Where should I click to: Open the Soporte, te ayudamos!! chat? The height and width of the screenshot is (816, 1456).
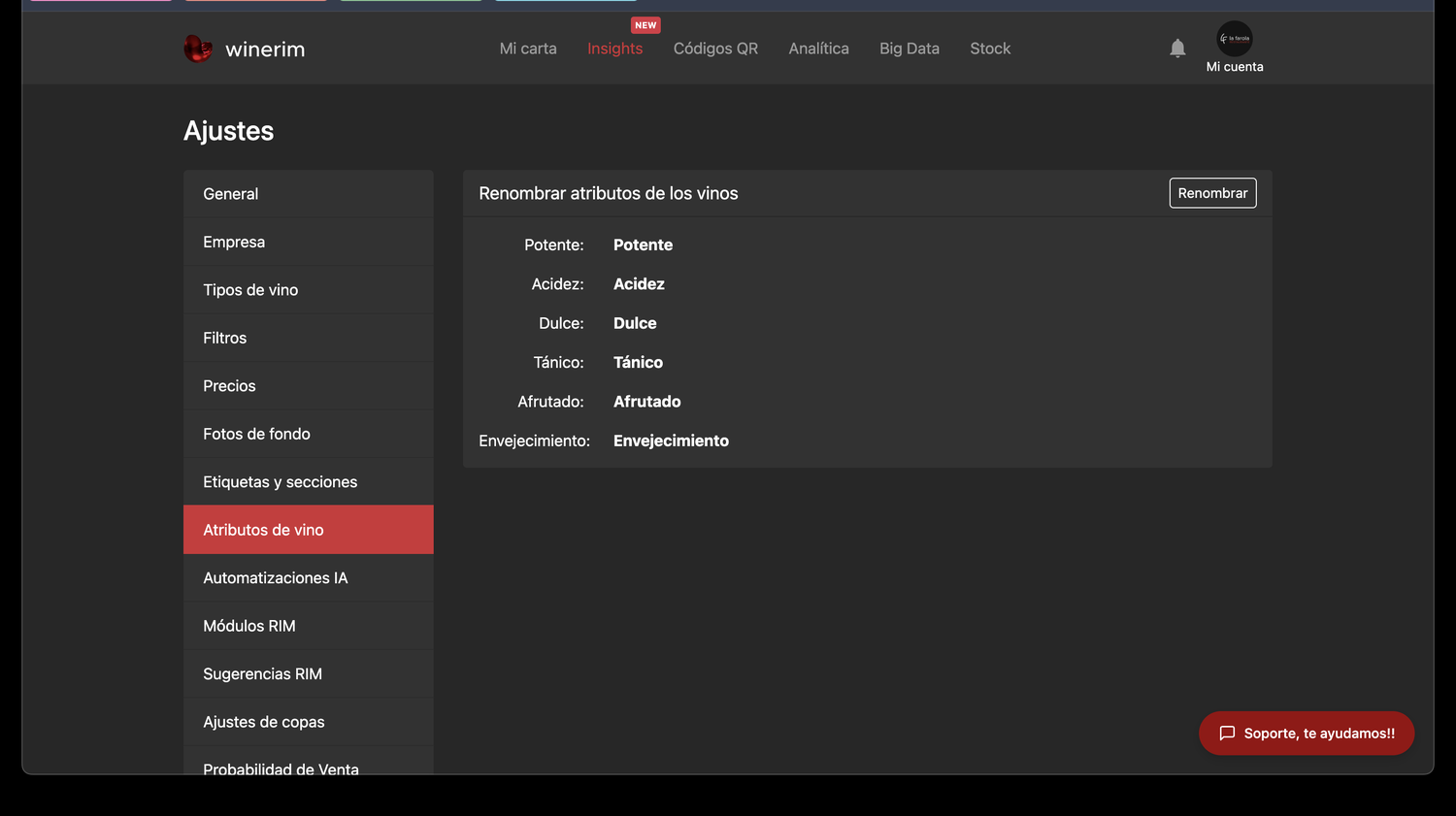point(1307,734)
